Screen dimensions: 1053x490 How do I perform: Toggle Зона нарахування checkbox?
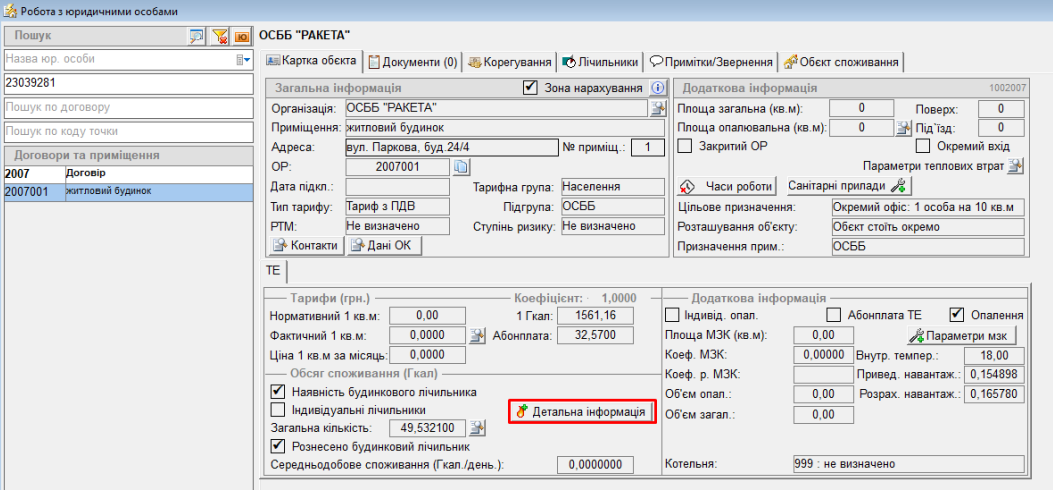pyautogui.click(x=531, y=88)
